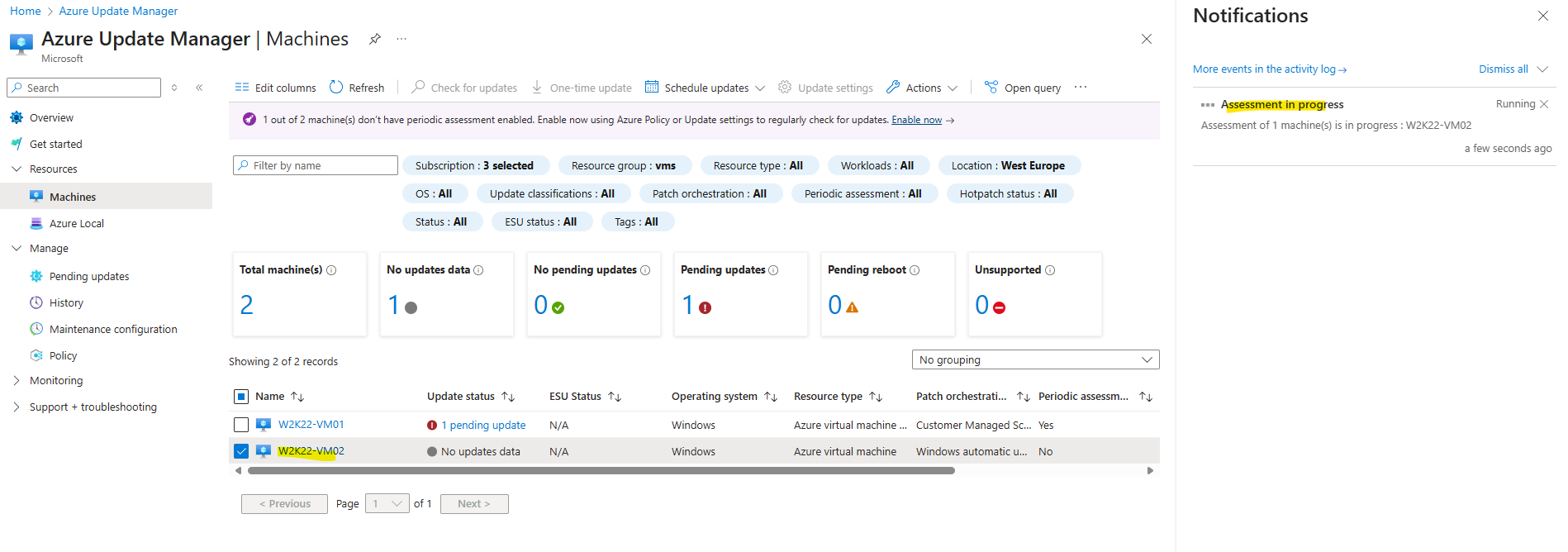1568x552 pixels.
Task: Open the Location West Europe filter
Action: click(1009, 165)
